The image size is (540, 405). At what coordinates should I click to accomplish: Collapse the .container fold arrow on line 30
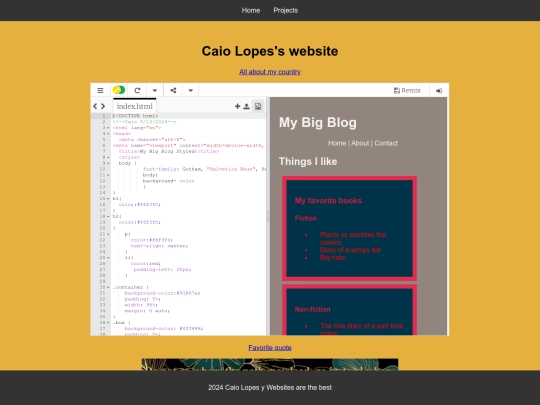108,287
